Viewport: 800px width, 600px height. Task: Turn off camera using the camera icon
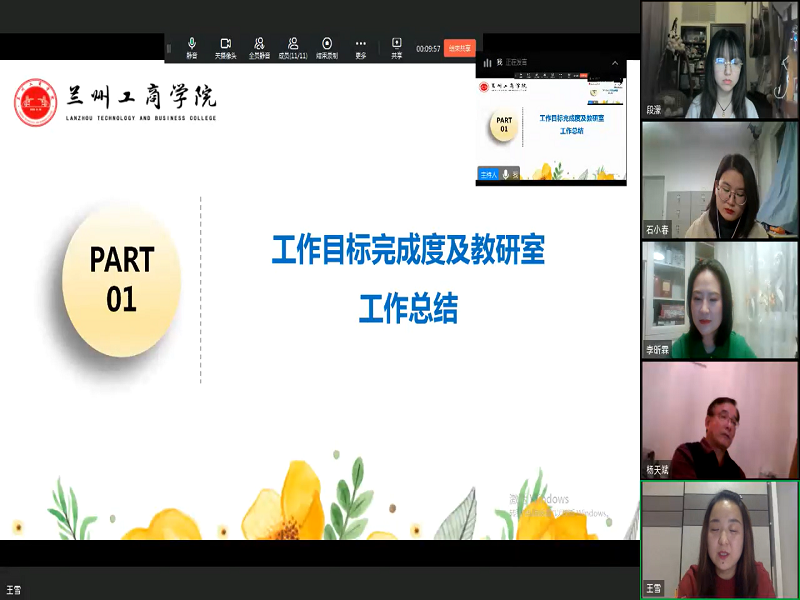pos(225,46)
